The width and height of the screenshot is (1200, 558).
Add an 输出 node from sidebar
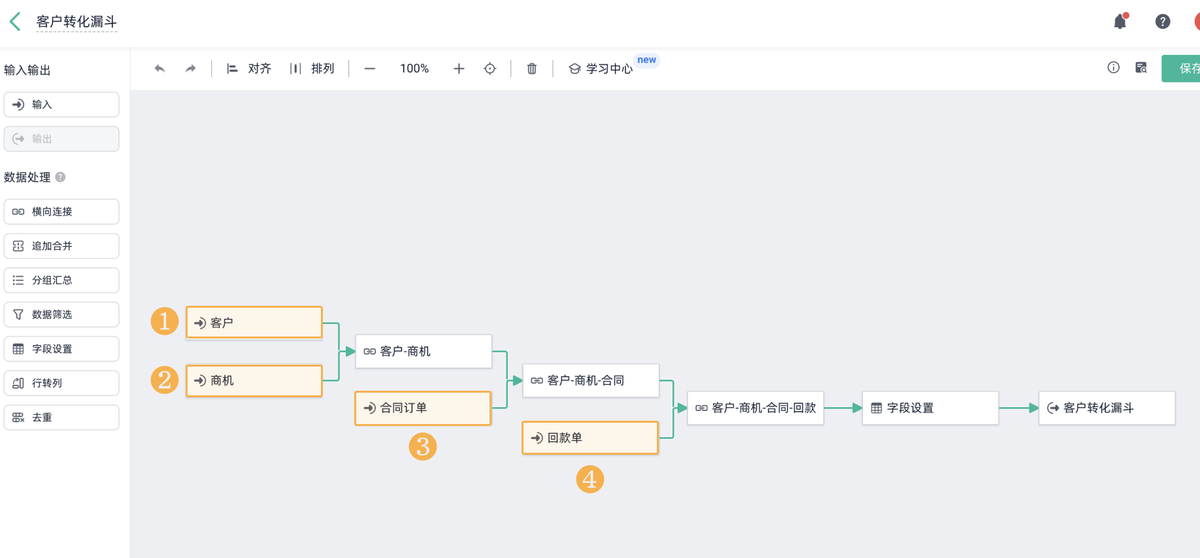(x=62, y=139)
